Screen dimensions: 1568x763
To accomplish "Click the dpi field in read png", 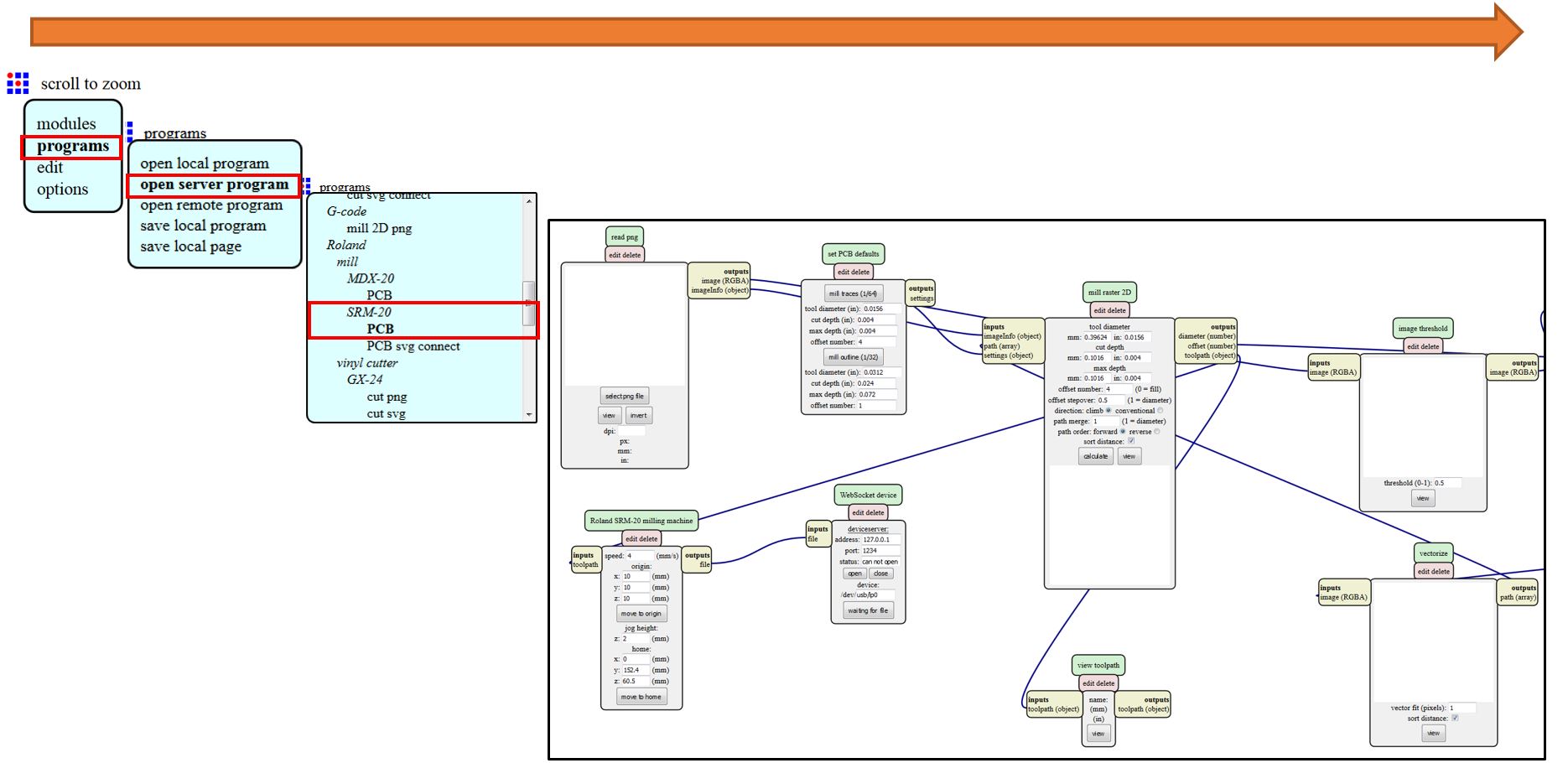I will tap(631, 431).
